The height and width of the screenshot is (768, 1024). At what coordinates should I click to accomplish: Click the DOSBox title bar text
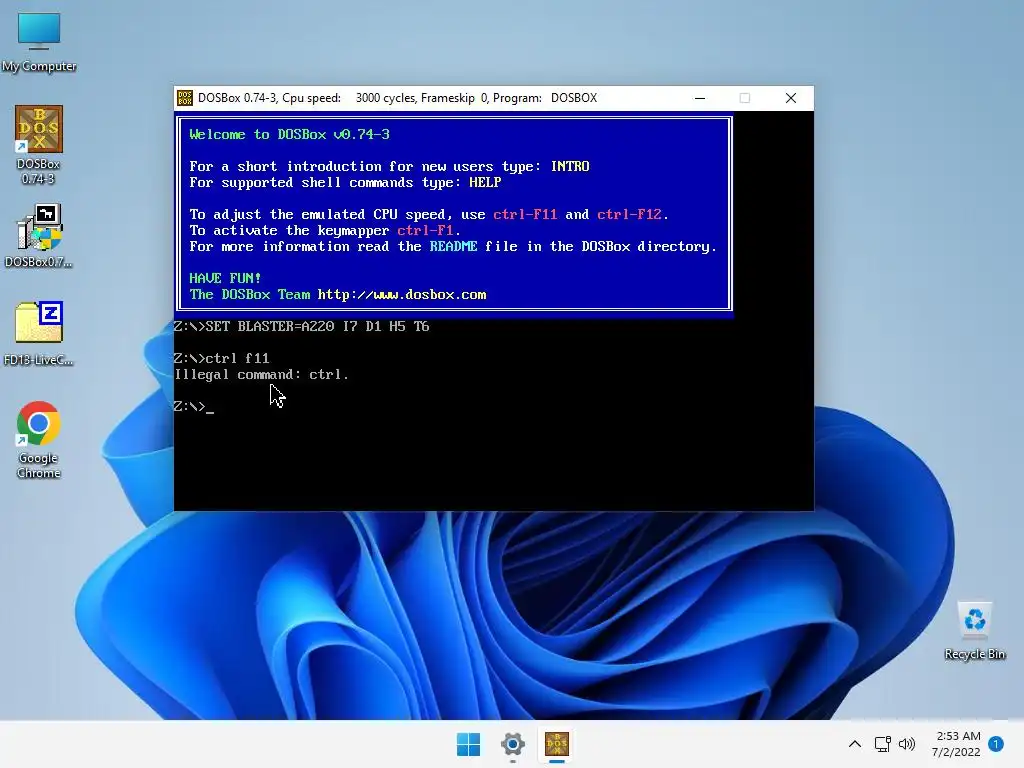tap(397, 98)
